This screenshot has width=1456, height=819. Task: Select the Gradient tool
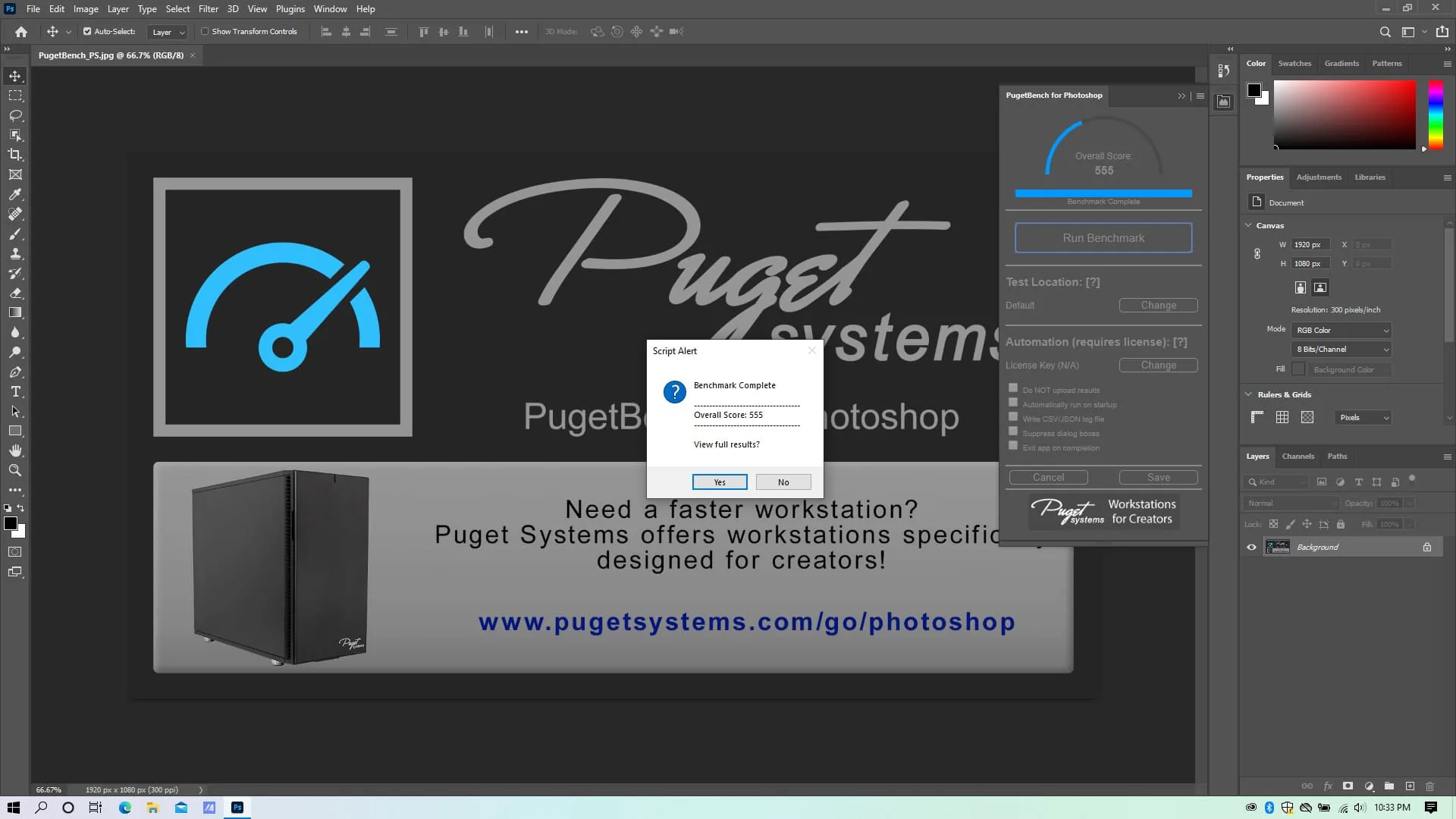pyautogui.click(x=15, y=312)
